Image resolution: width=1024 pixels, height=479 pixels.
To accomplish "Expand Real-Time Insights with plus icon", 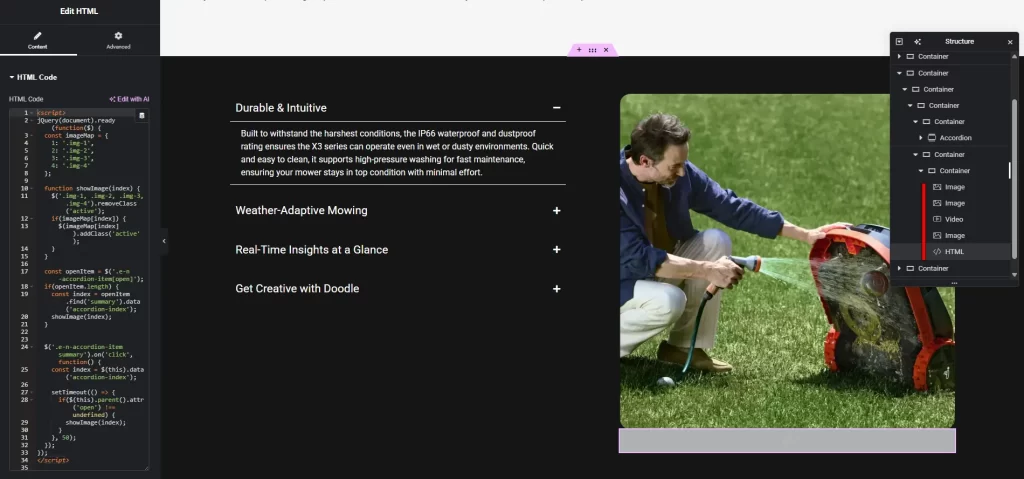I will [556, 250].
